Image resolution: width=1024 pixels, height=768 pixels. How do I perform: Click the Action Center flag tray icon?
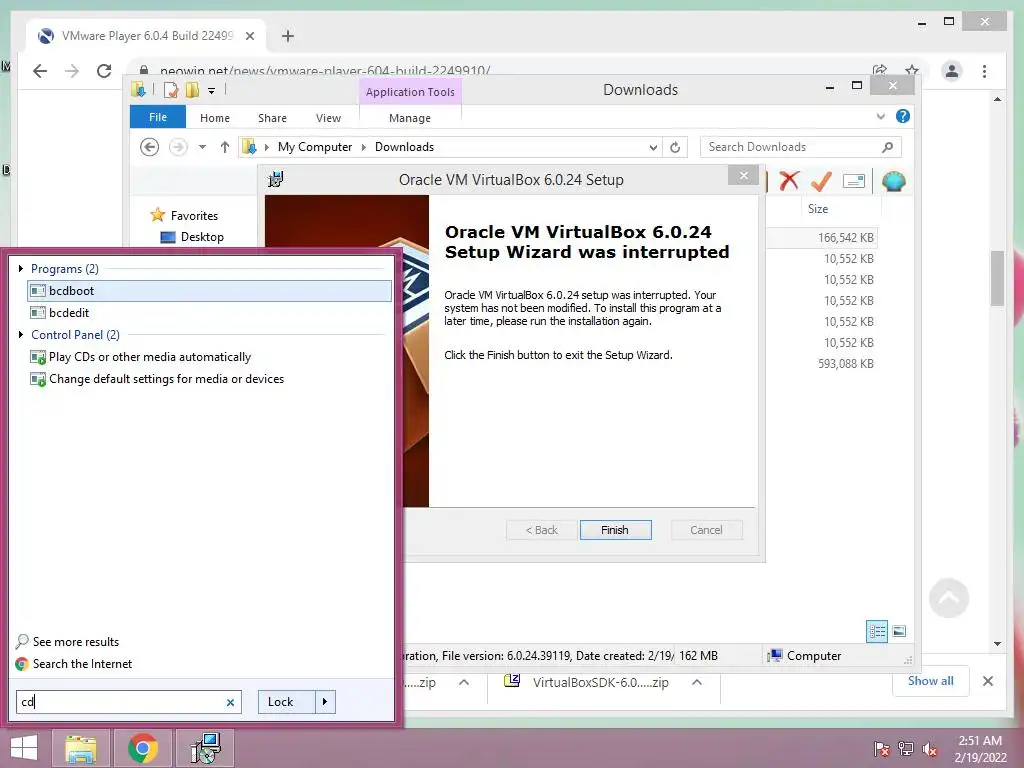pos(882,748)
